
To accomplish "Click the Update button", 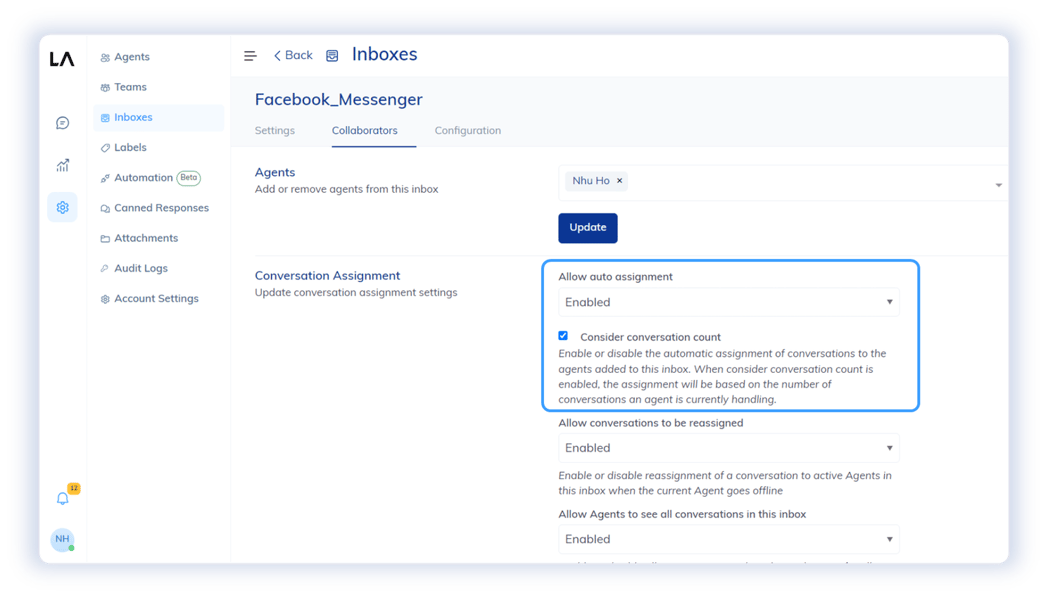I will 587,228.
